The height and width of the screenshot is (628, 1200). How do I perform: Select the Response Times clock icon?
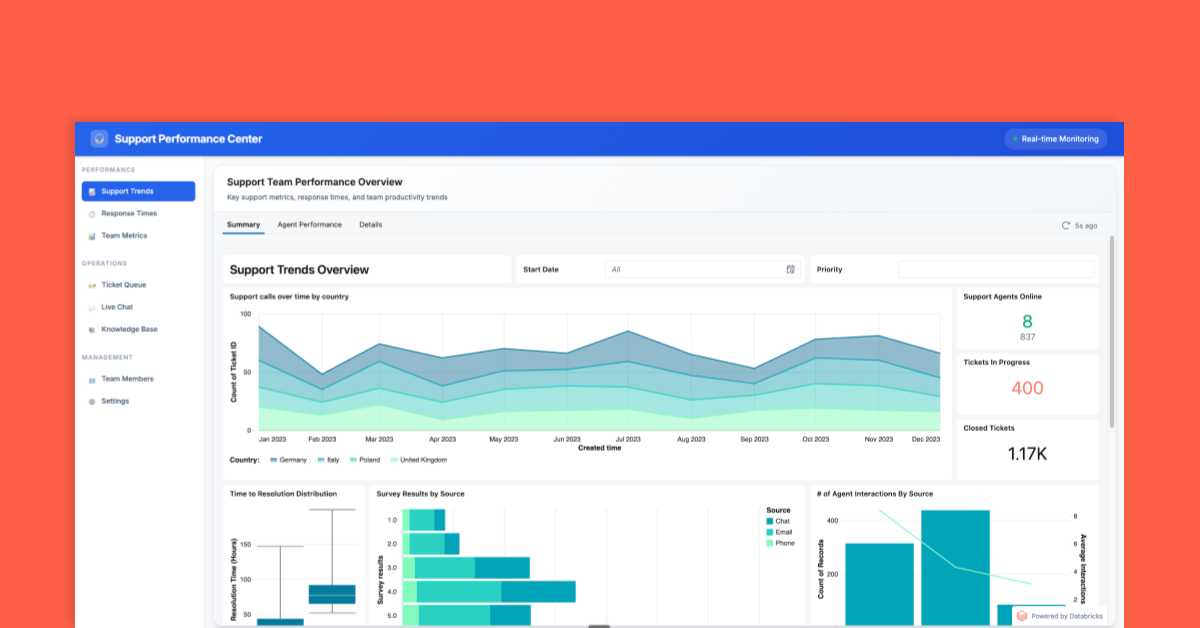[x=94, y=213]
